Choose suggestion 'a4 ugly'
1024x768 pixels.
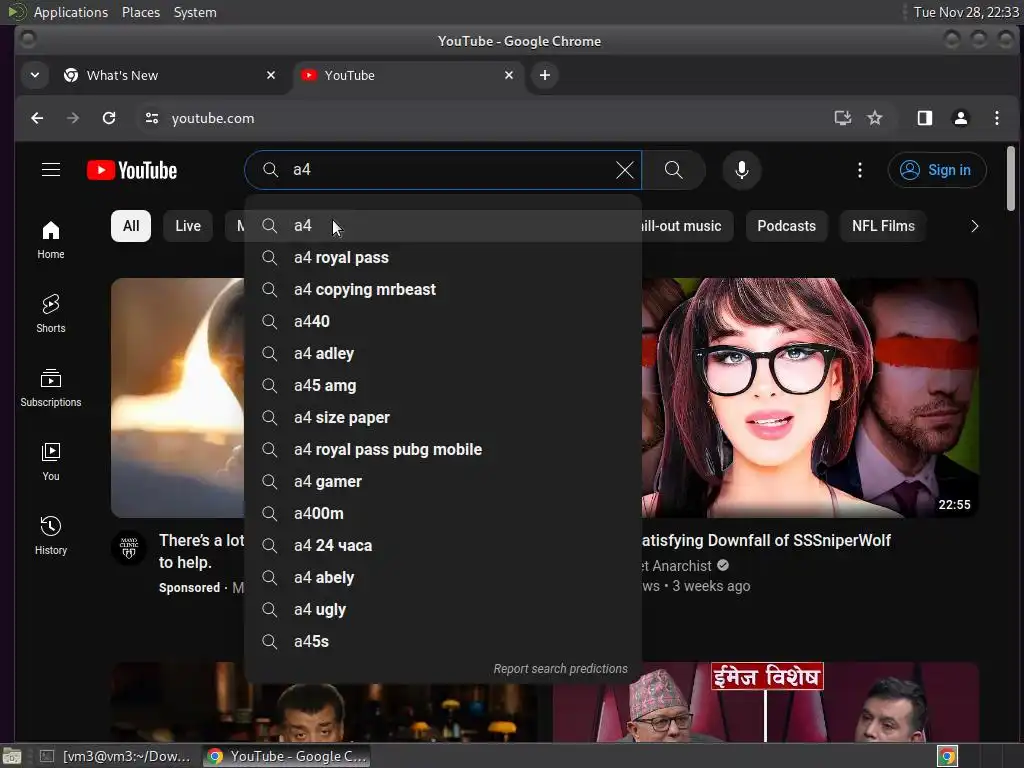click(x=443, y=610)
